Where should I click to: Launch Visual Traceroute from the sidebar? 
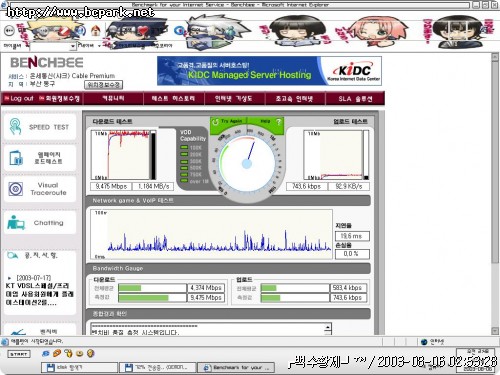39,189
